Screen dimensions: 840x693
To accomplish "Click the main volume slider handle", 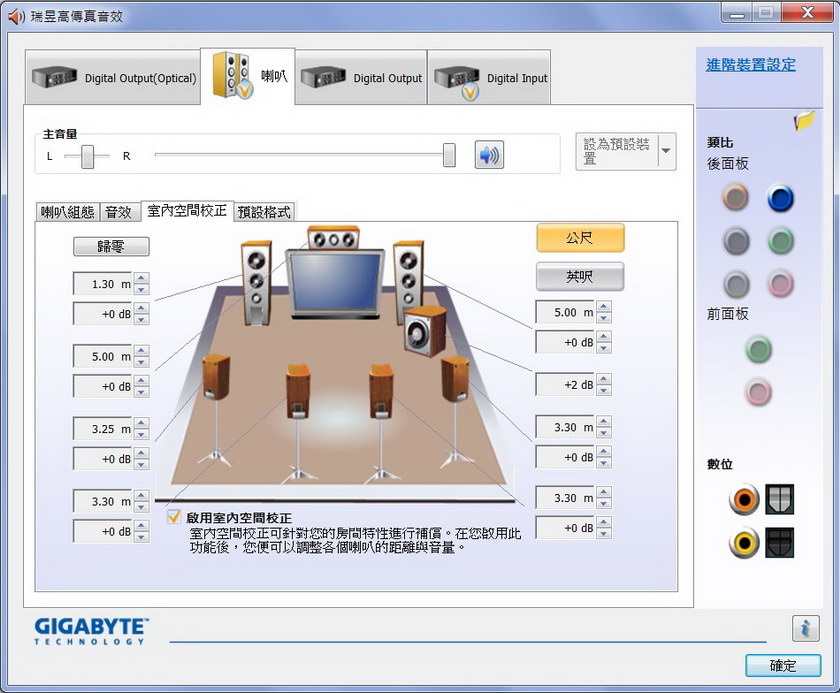I will click(x=449, y=155).
